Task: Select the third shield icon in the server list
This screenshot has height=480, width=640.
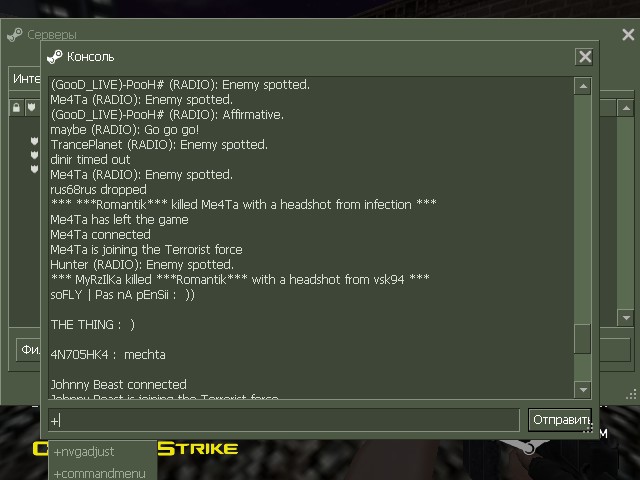Action: (x=34, y=169)
